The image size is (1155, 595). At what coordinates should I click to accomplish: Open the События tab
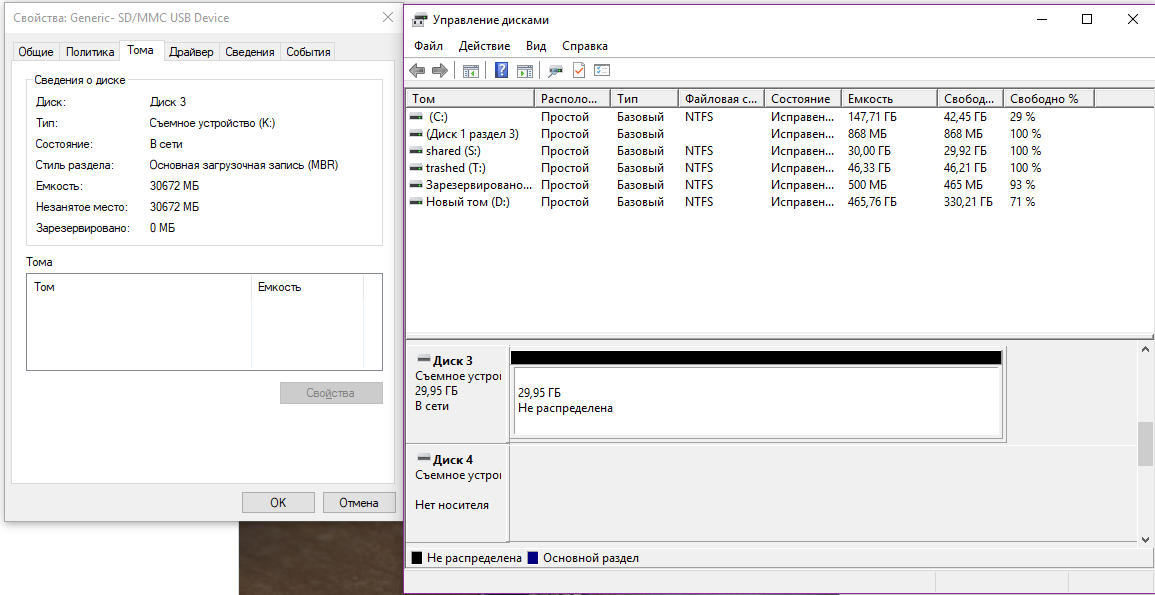[308, 52]
